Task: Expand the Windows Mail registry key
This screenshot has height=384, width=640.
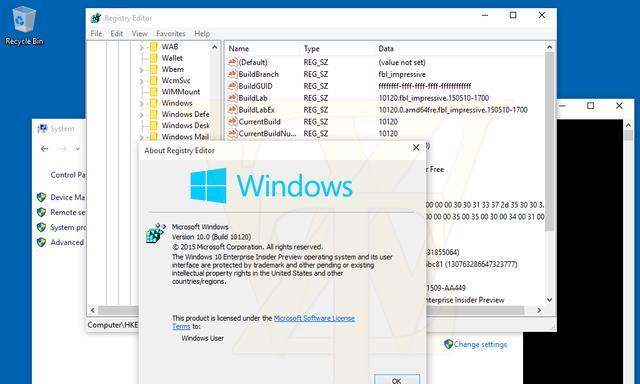Action: click(142, 137)
